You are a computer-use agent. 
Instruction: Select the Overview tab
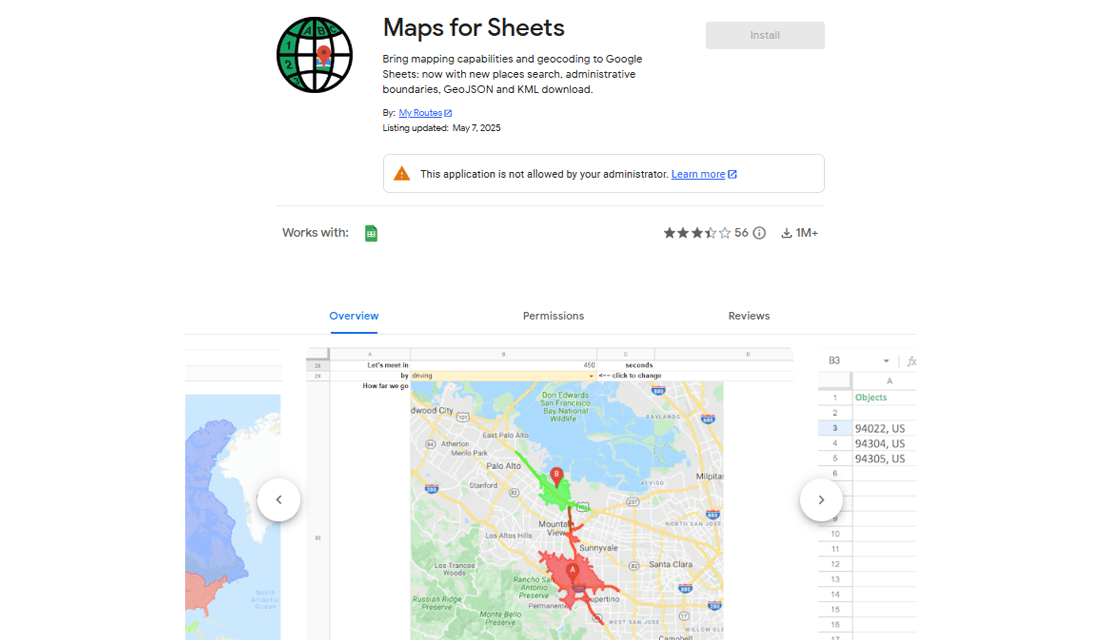pos(354,315)
